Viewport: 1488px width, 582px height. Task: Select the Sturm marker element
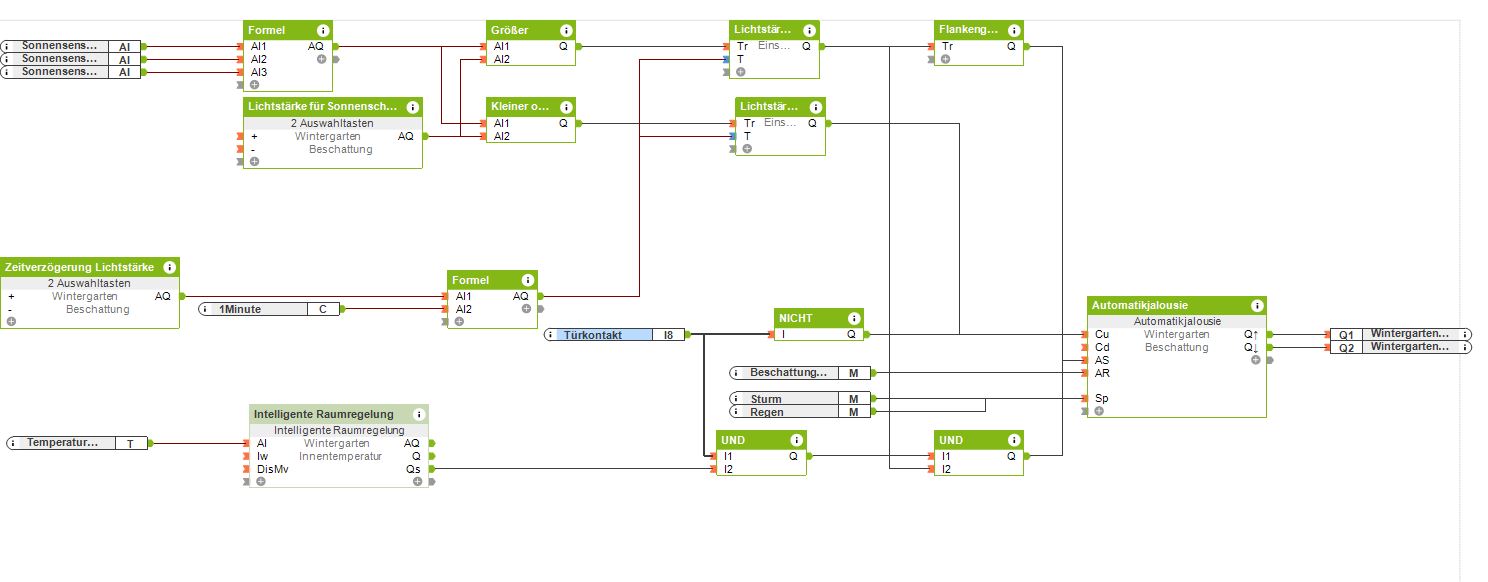800,399
